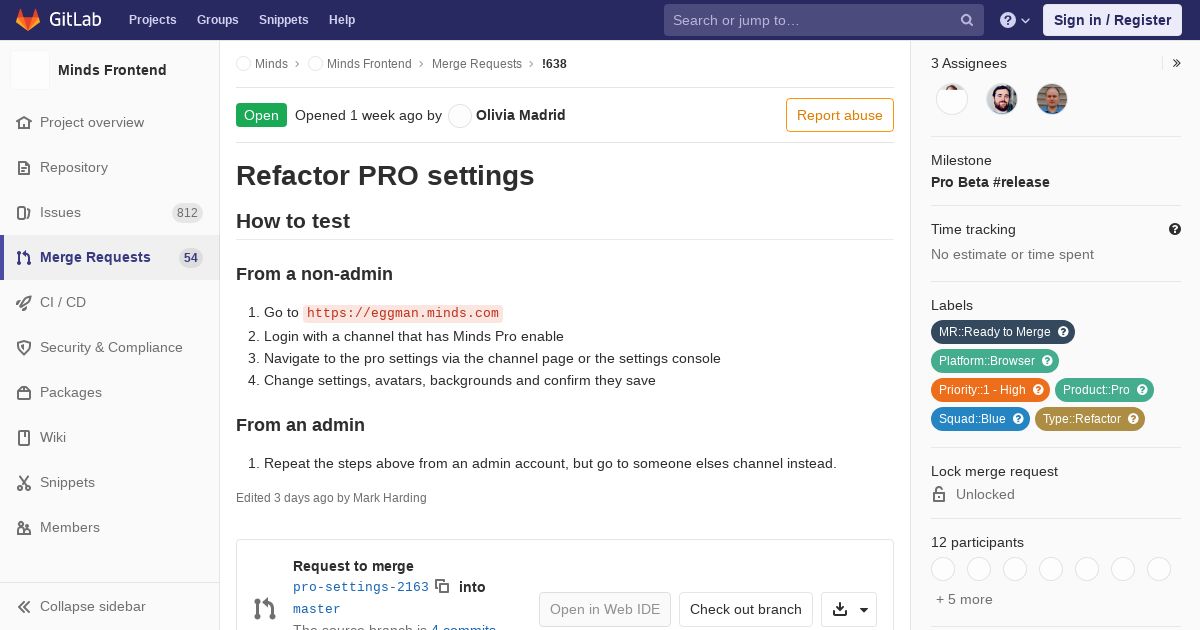
Task: Open the Snippets top menu
Action: click(283, 20)
